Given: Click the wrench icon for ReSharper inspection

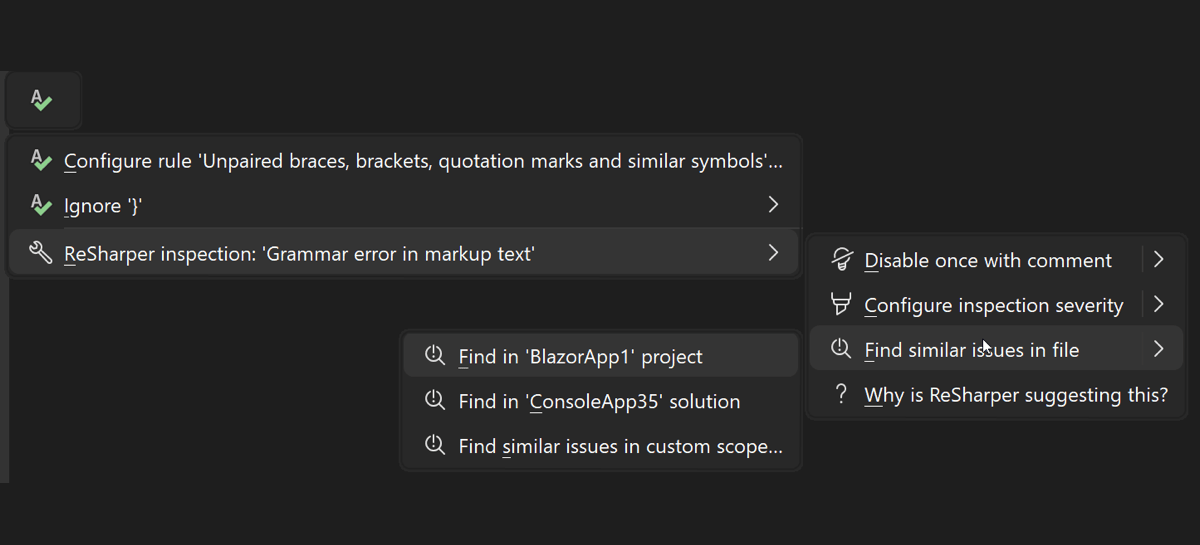Looking at the screenshot, I should [41, 253].
